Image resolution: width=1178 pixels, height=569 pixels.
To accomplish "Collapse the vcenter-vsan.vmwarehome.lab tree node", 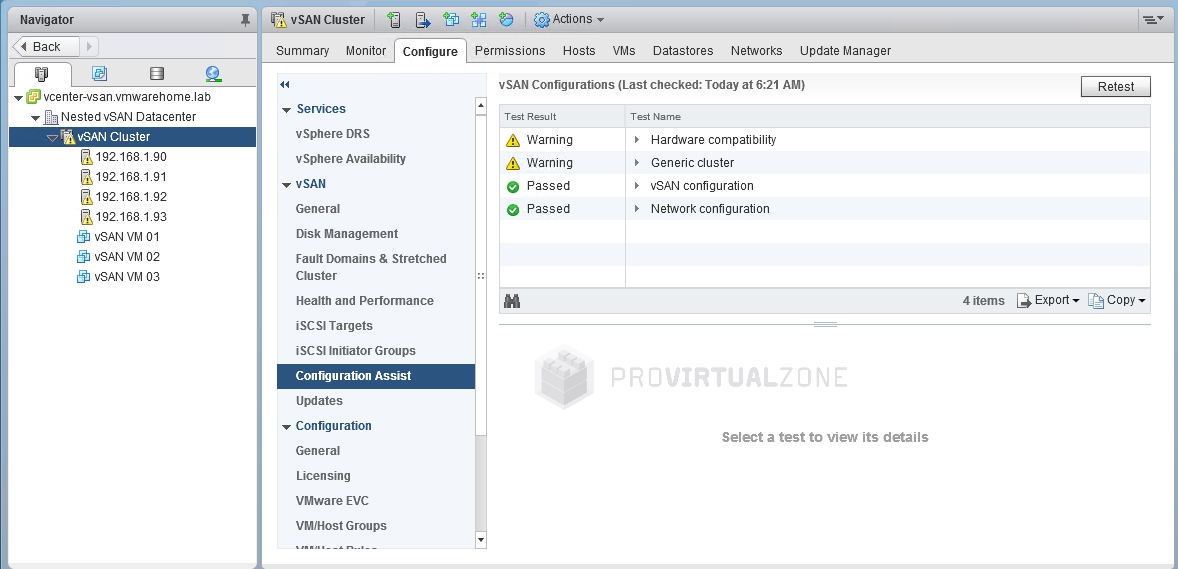I will click(x=19, y=98).
